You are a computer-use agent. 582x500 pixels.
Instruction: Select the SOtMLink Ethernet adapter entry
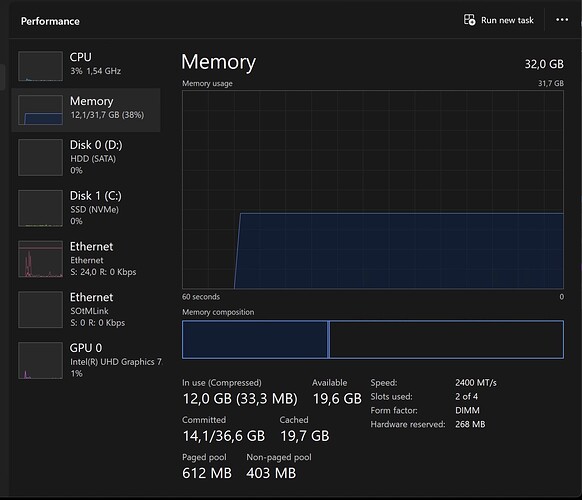point(86,309)
